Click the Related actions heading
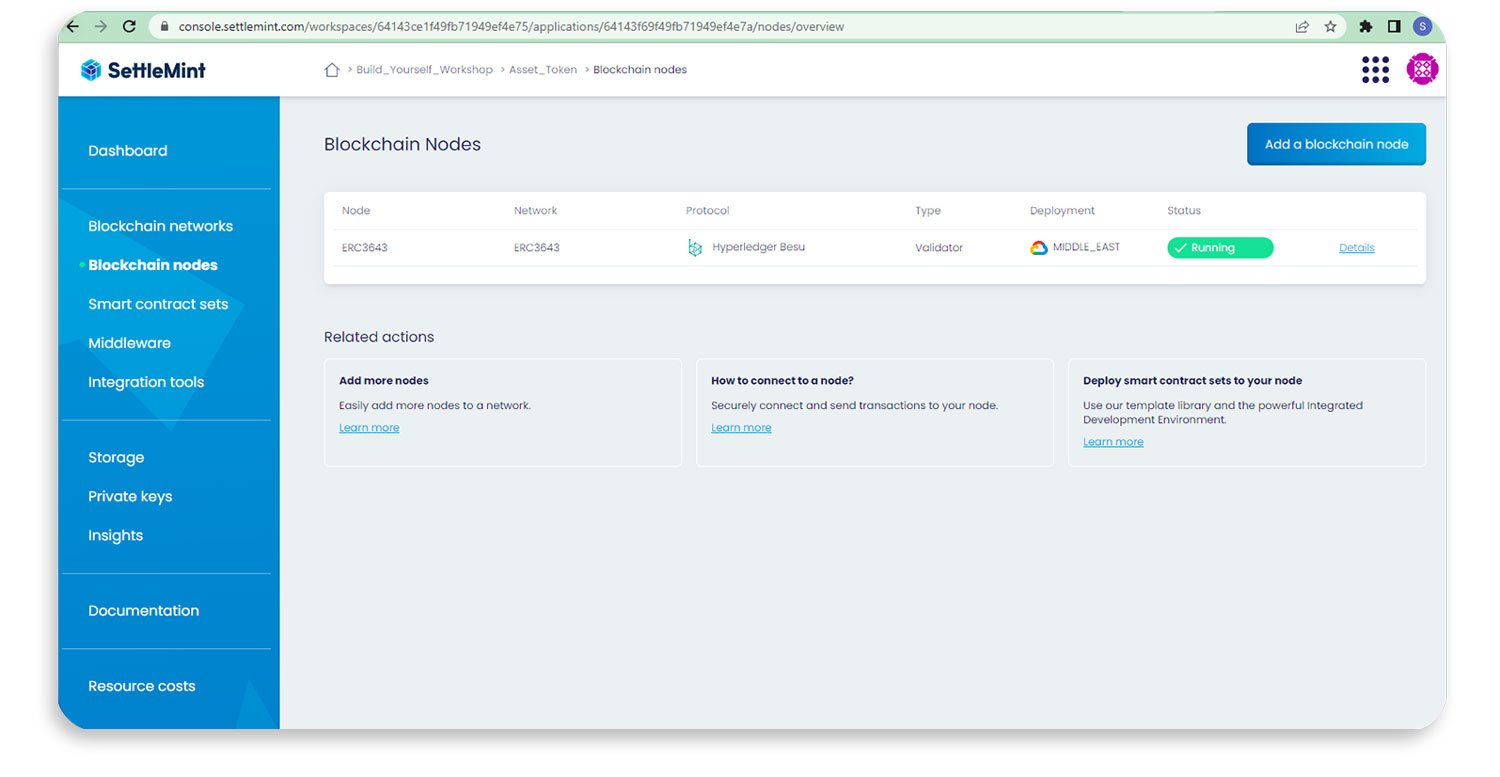1500x777 pixels. (379, 337)
